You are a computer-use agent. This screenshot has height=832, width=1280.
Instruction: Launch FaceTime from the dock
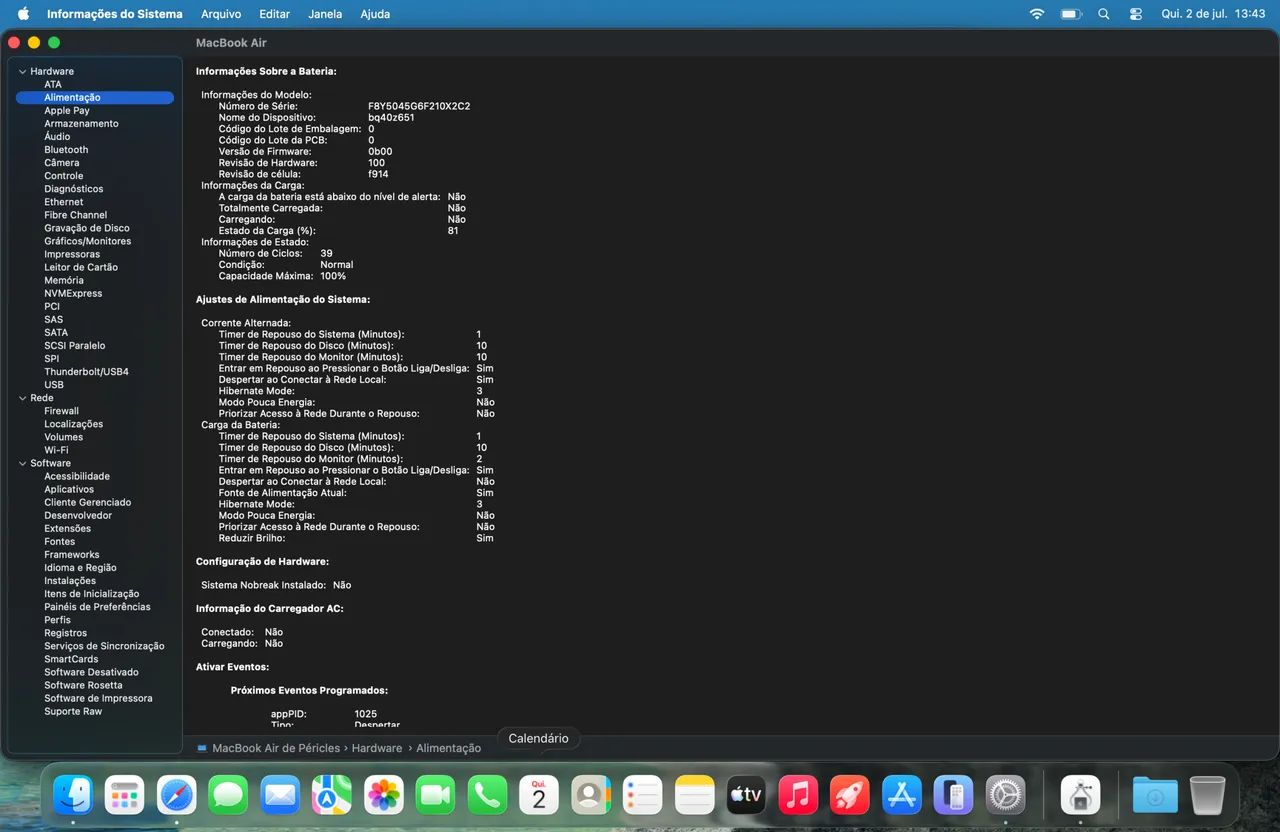[x=435, y=796]
